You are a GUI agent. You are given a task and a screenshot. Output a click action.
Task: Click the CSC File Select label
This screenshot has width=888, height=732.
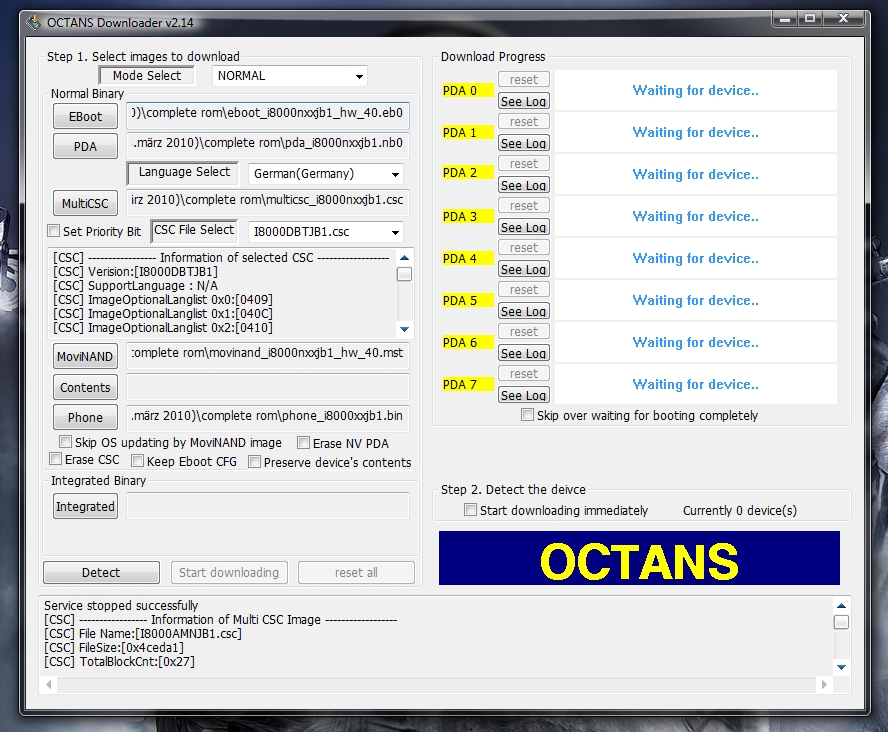pyautogui.click(x=194, y=230)
